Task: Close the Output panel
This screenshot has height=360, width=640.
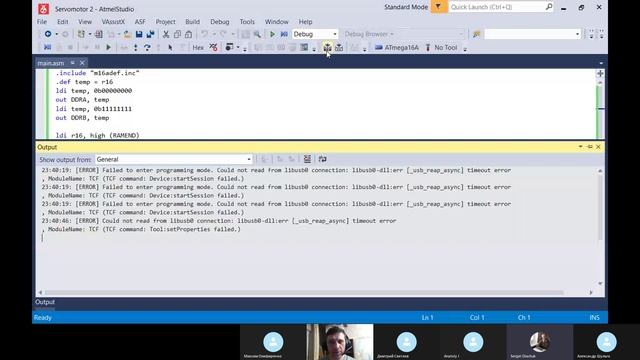Action: 598,147
